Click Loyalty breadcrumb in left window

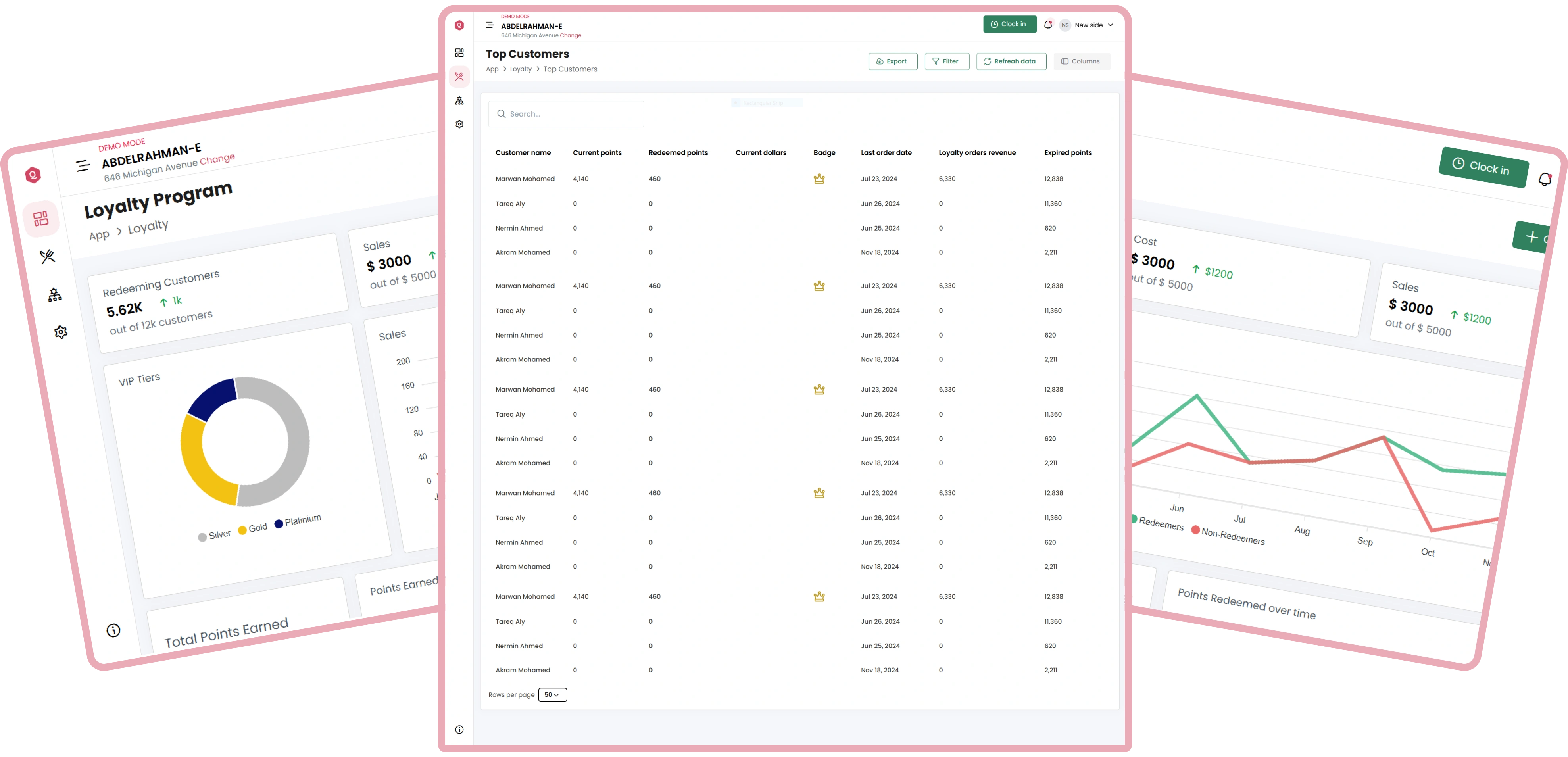click(148, 227)
